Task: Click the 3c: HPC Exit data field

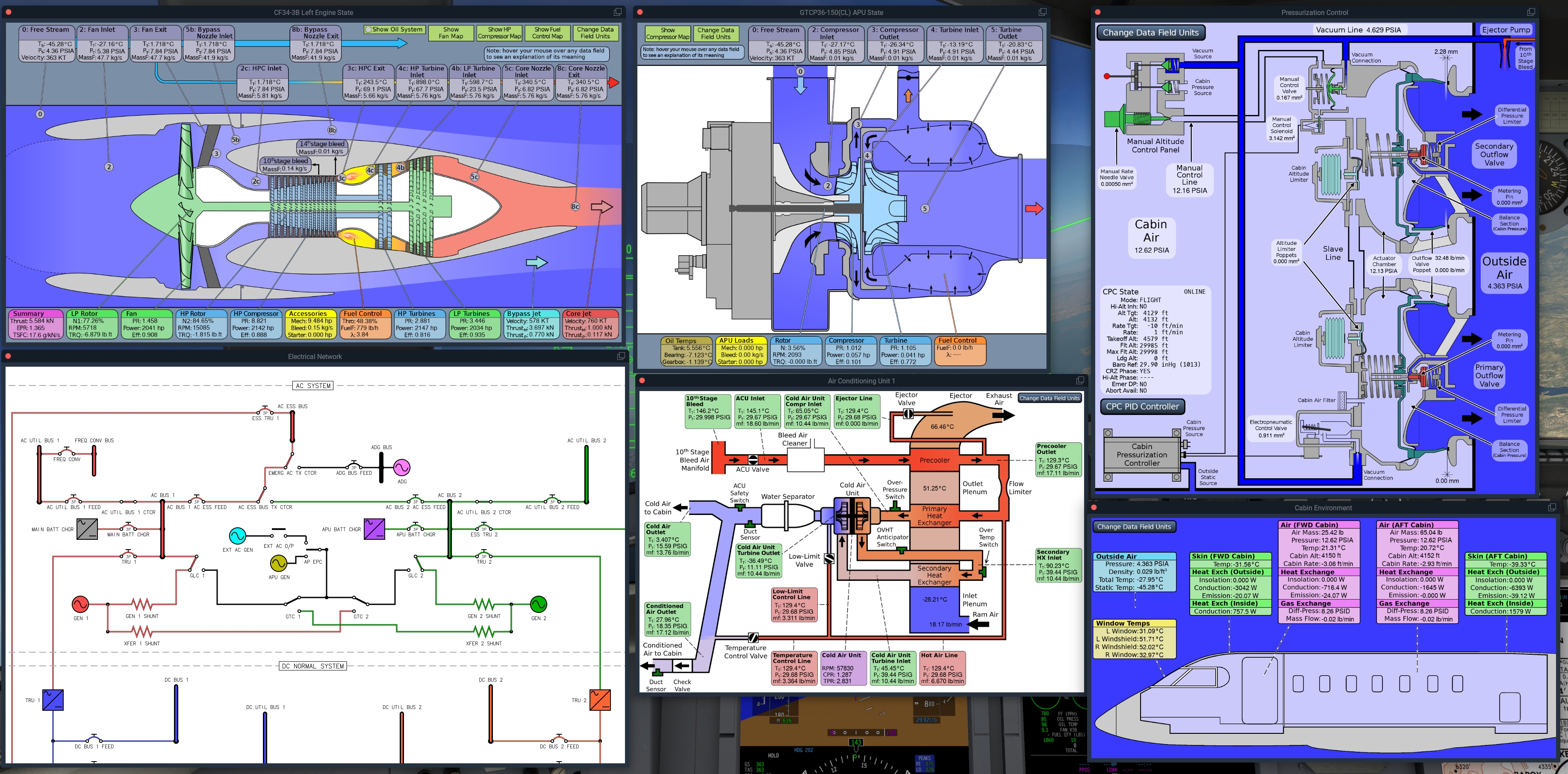Action: point(368,82)
